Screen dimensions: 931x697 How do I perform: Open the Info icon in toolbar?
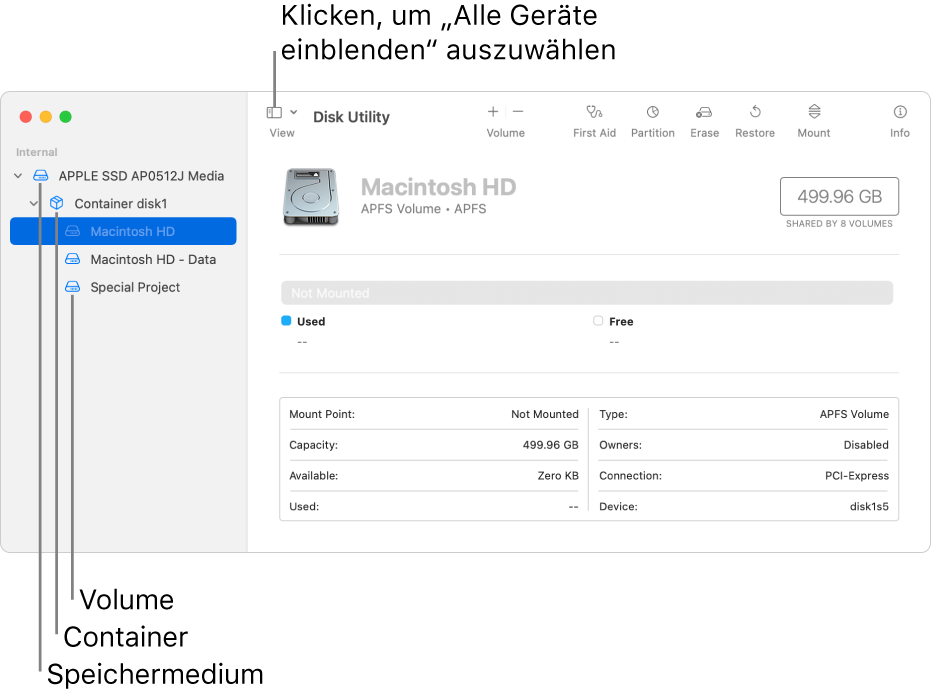pyautogui.click(x=900, y=112)
